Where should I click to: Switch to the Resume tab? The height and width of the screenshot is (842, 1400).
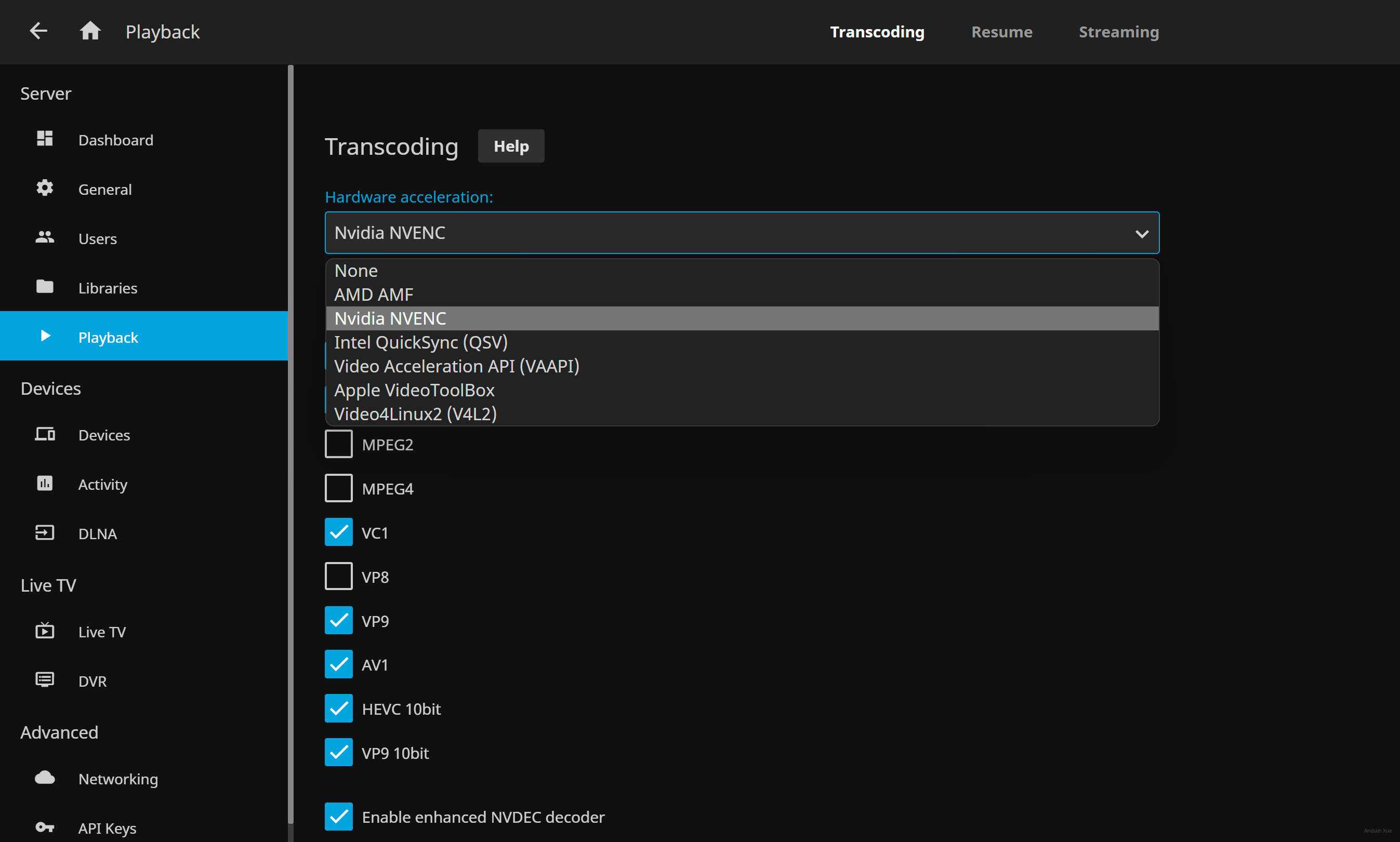[1001, 32]
